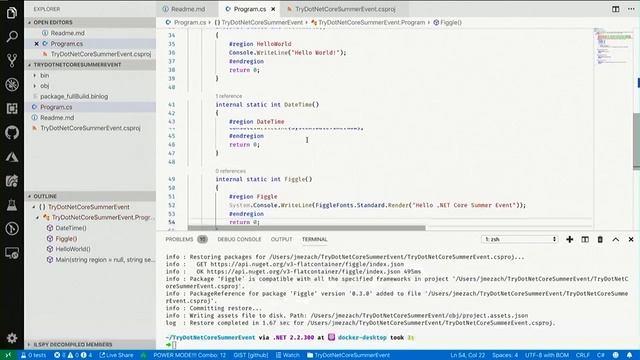Open the GitHub view icon
The height and width of the screenshot is (360, 640).
(x=11, y=133)
